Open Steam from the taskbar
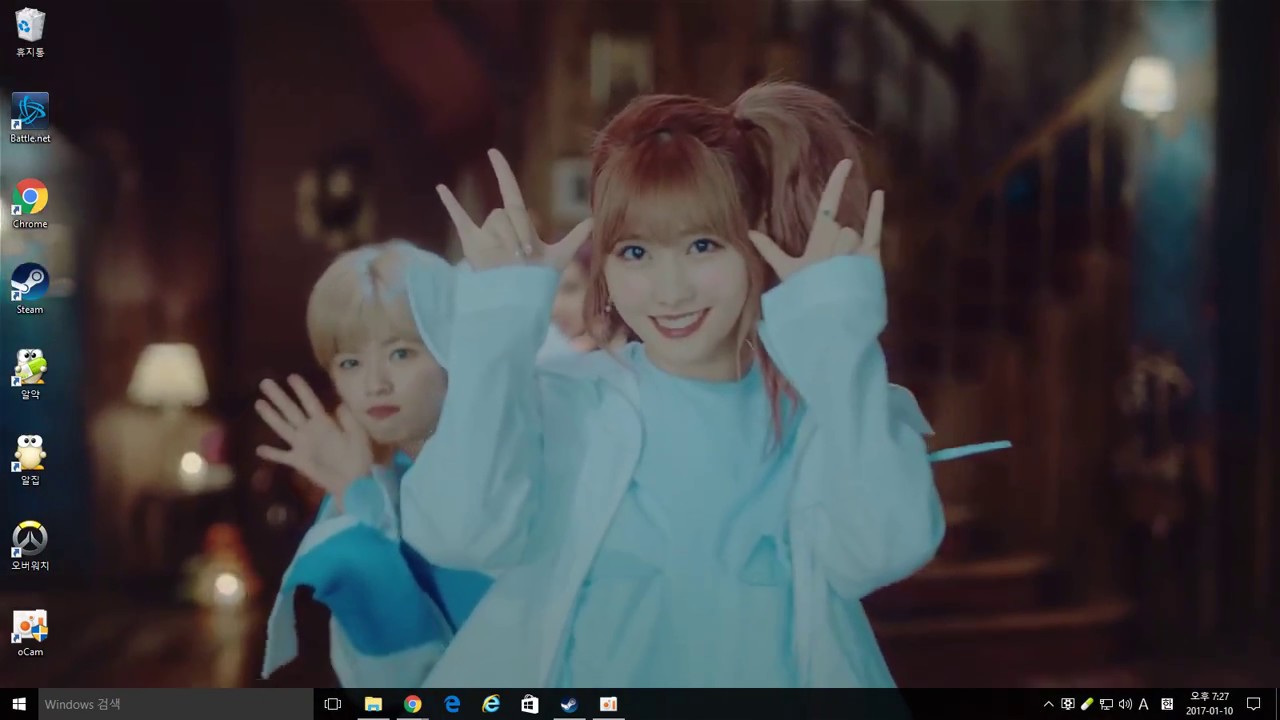The height and width of the screenshot is (720, 1280). tap(569, 704)
